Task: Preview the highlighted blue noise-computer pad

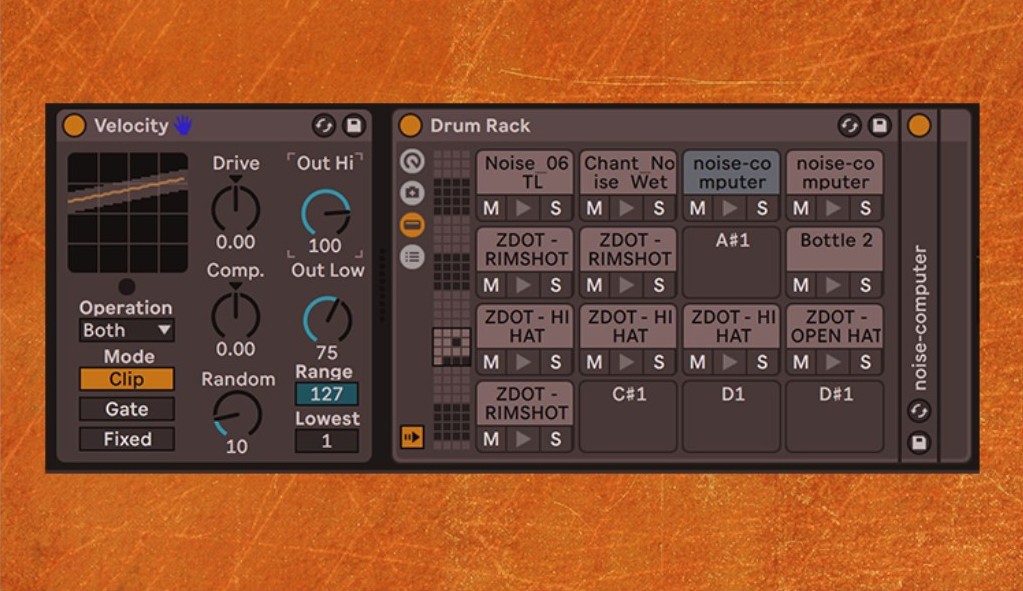Action: (x=731, y=209)
